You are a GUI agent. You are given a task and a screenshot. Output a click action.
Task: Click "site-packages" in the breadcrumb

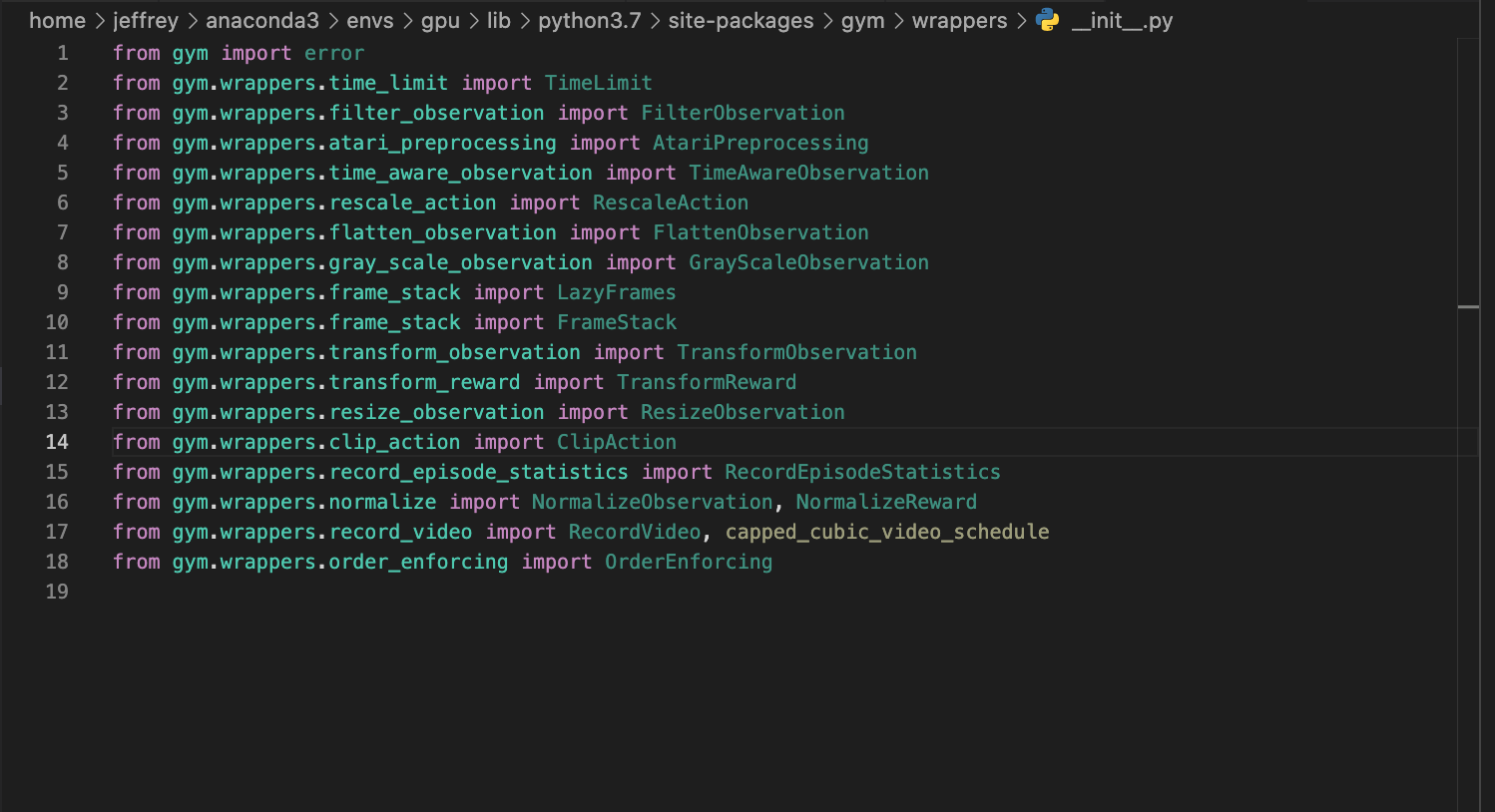(x=741, y=20)
